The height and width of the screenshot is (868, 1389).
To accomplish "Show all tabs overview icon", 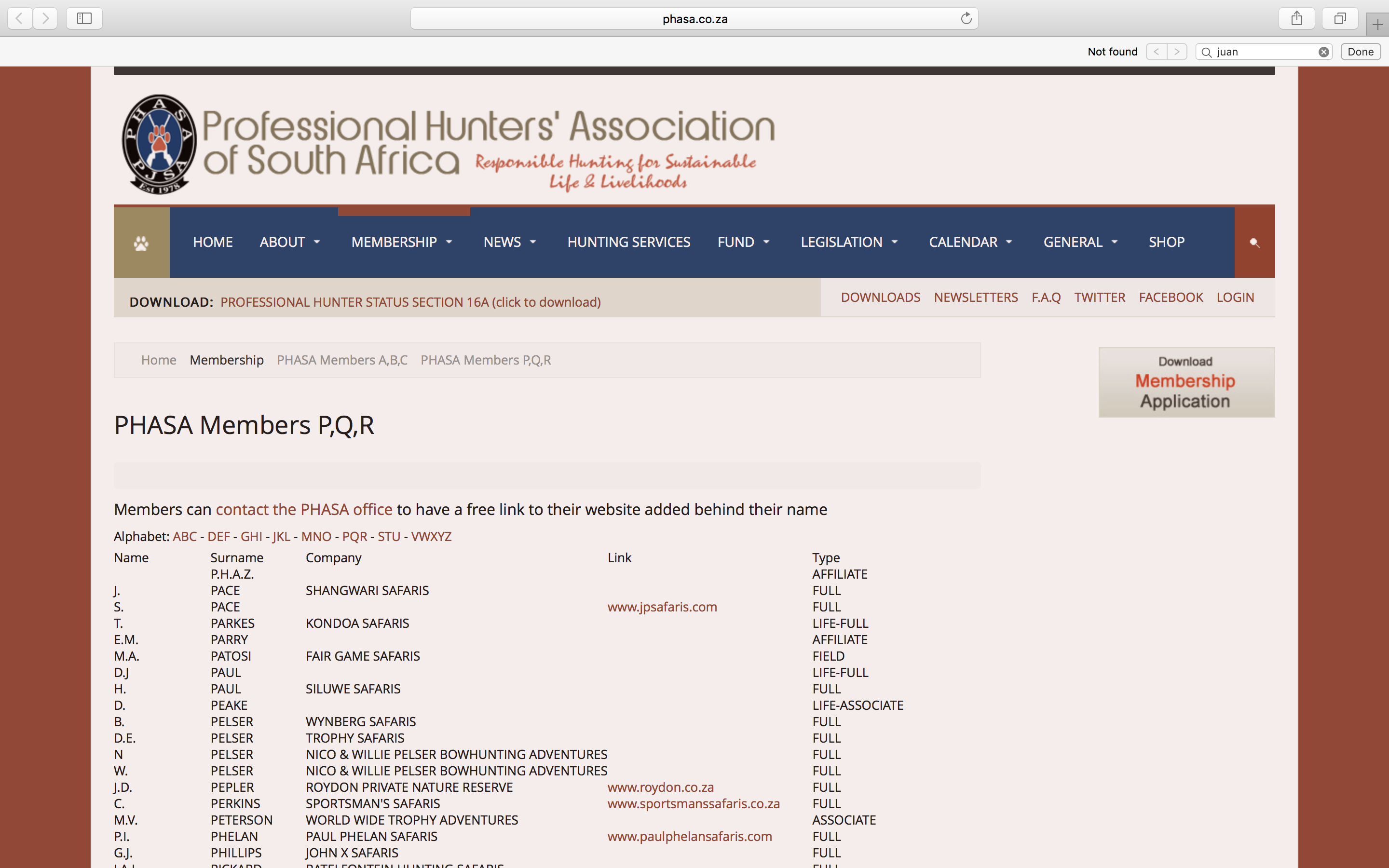I will tap(1340, 18).
